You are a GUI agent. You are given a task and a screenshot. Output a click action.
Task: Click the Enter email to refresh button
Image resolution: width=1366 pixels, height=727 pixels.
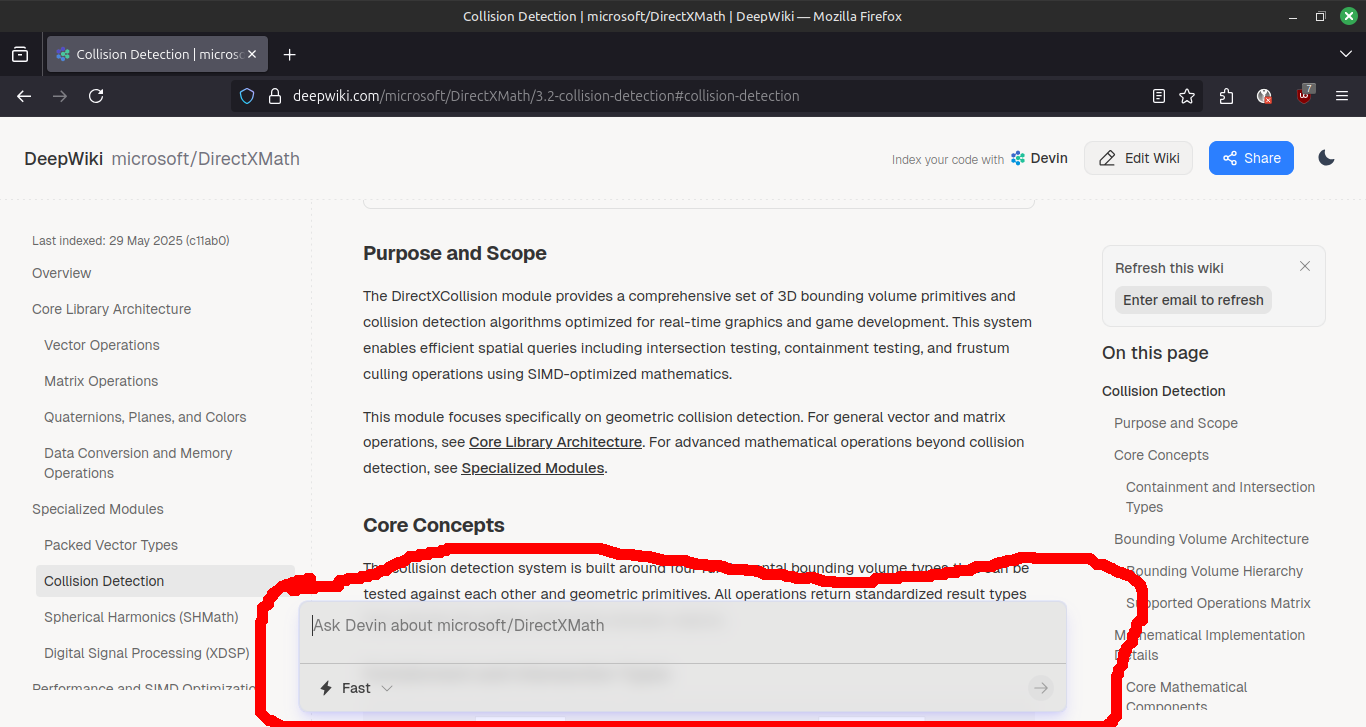[x=1193, y=300]
